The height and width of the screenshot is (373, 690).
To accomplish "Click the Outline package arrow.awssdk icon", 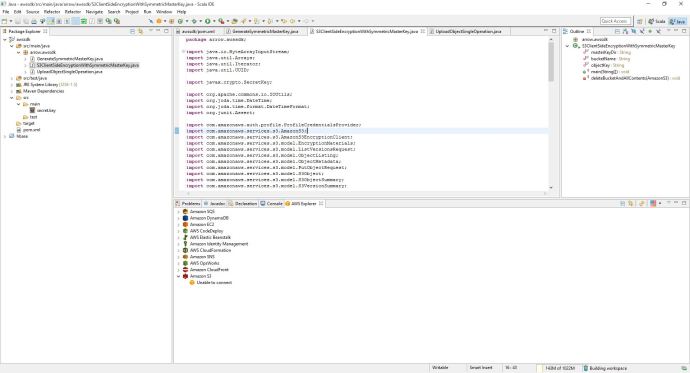I will point(575,40).
